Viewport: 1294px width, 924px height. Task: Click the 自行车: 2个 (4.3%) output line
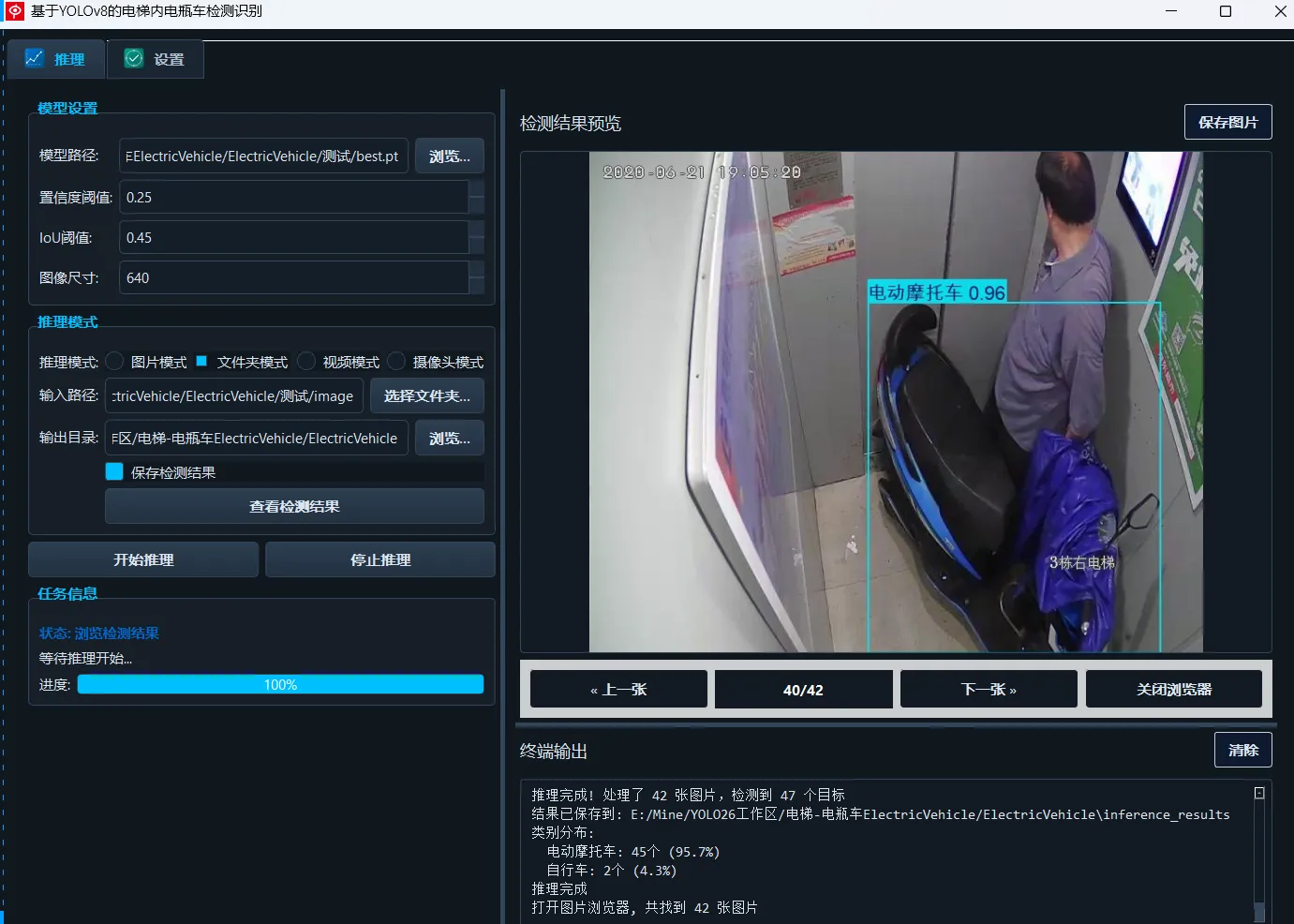[611, 870]
